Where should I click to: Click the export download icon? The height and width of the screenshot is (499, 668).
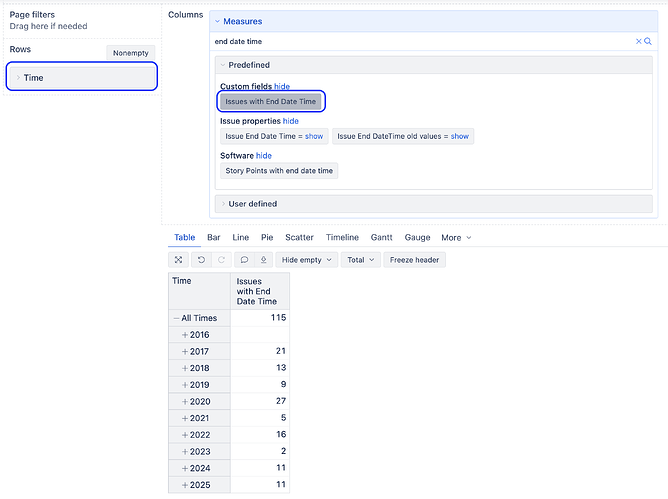point(263,259)
